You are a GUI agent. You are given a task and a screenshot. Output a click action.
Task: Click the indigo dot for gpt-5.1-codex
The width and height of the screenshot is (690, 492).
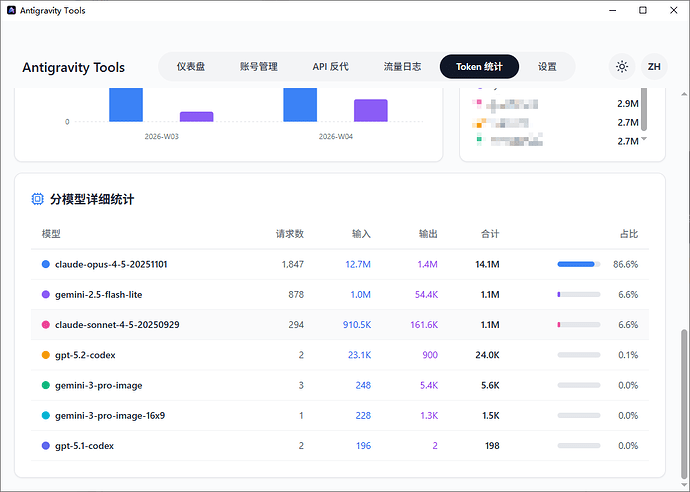pyautogui.click(x=45, y=446)
